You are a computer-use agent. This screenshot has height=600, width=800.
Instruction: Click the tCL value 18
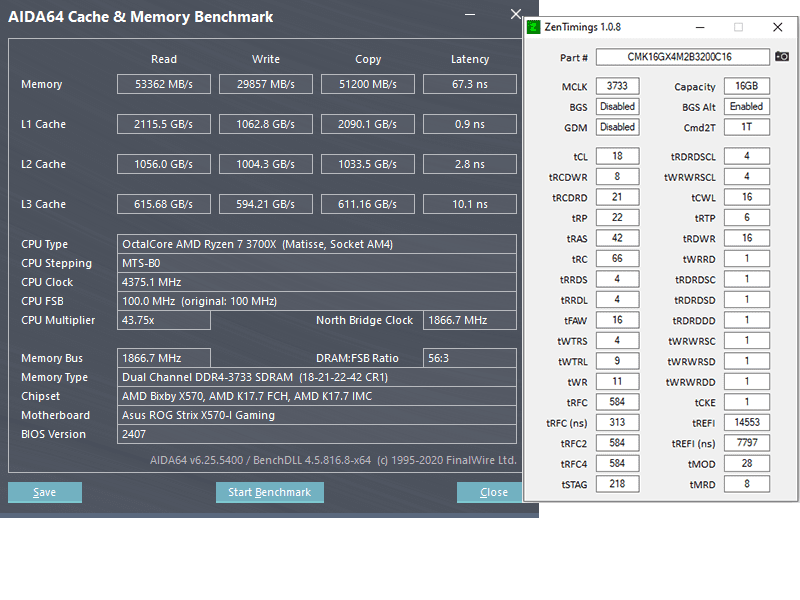(x=617, y=156)
